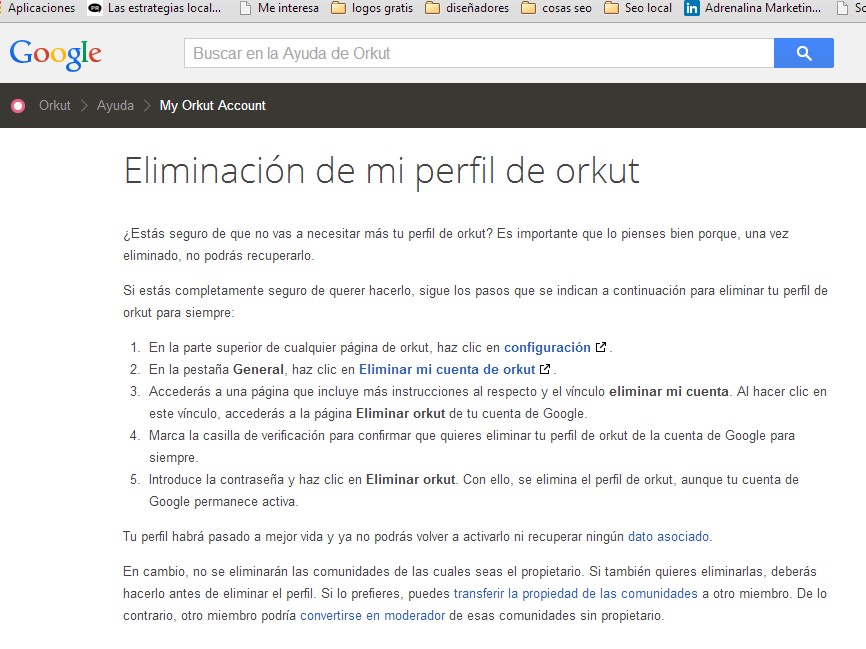Click '¿Estás seguro de que no vas' sentence

coord(456,244)
